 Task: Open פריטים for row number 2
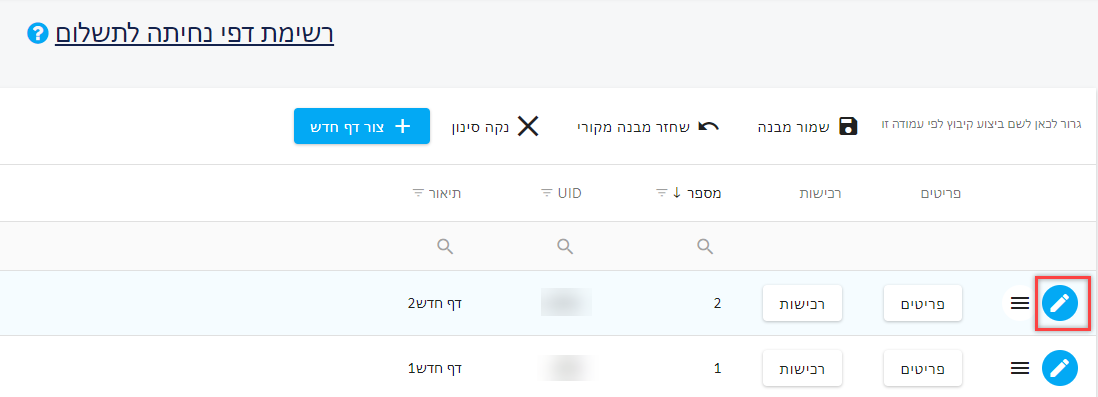pyautogui.click(x=923, y=304)
